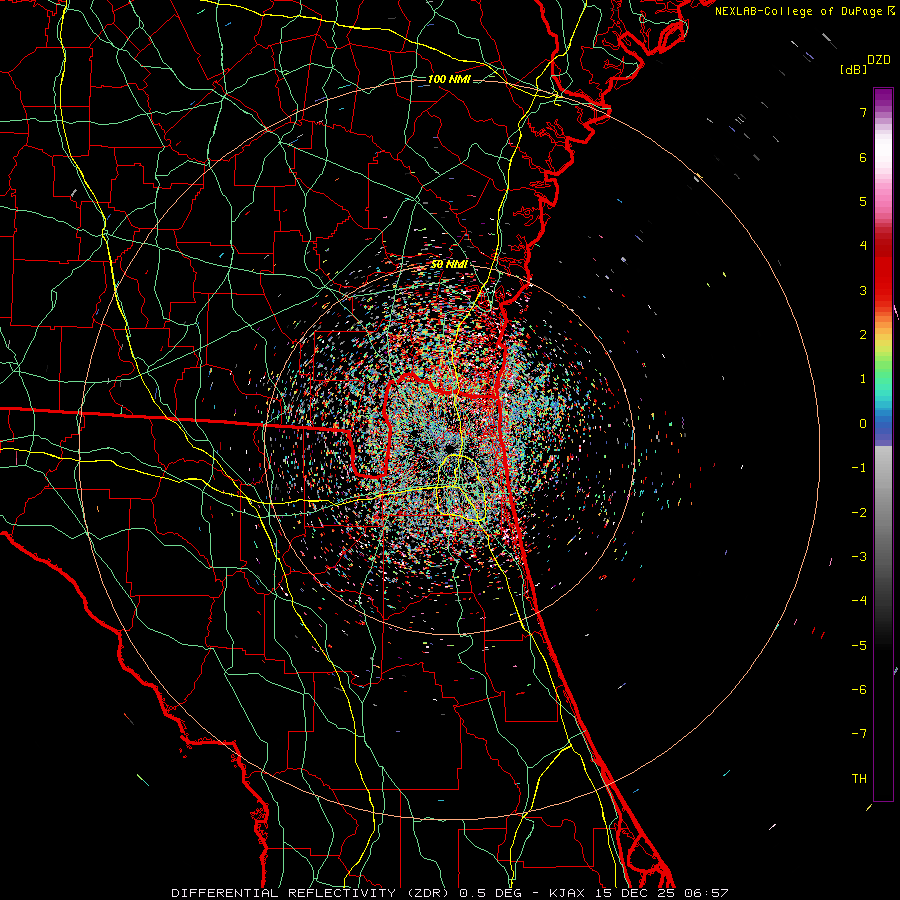Screen dimensions: 900x900
Task: Click the 2 value on the color scale
Action: pyautogui.click(x=863, y=335)
